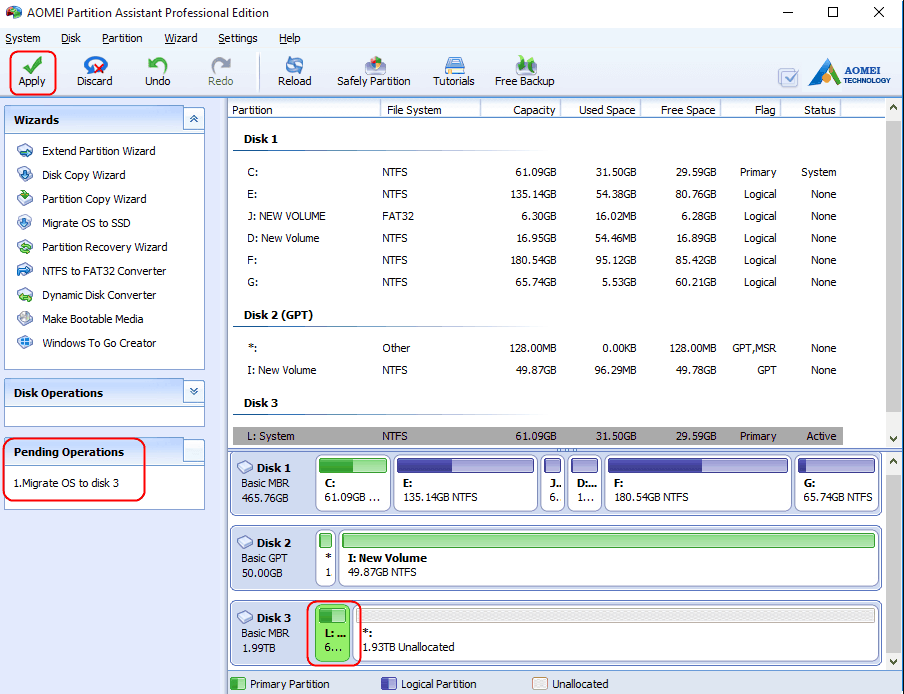The image size is (904, 694).
Task: Select the G: partition row in list
Action: tap(538, 282)
